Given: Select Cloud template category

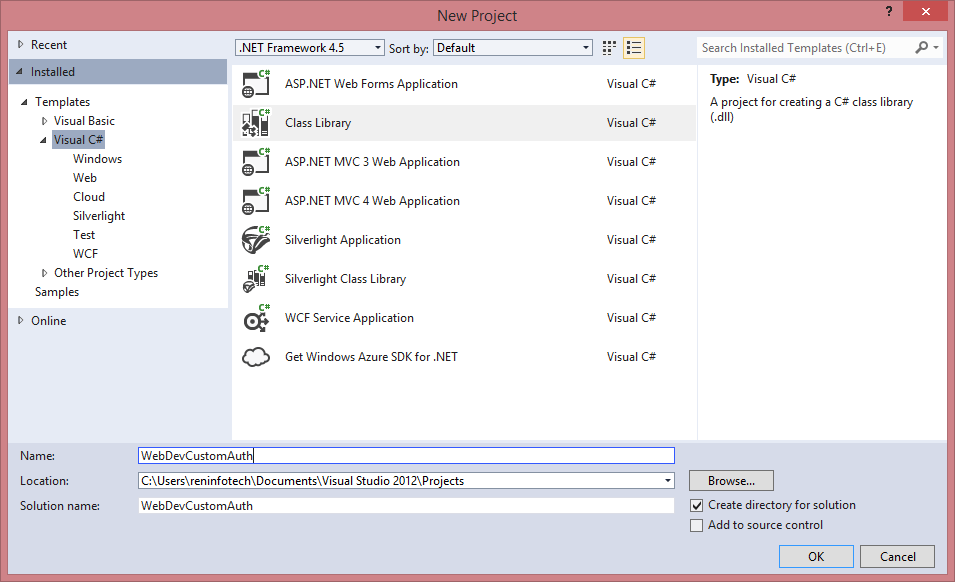Looking at the screenshot, I should tap(89, 197).
